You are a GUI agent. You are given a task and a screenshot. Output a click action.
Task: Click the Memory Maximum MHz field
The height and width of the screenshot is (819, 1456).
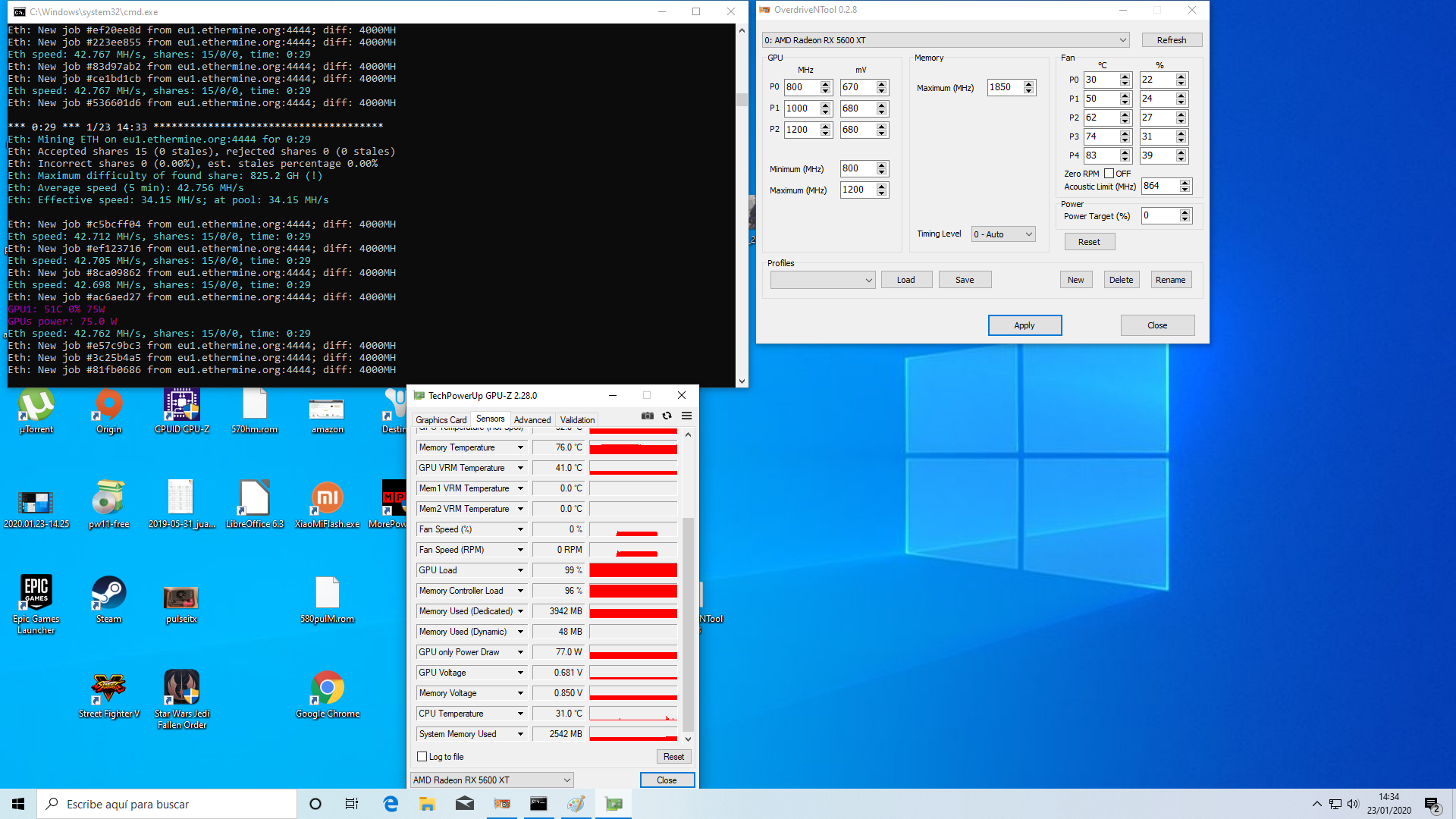[1006, 87]
